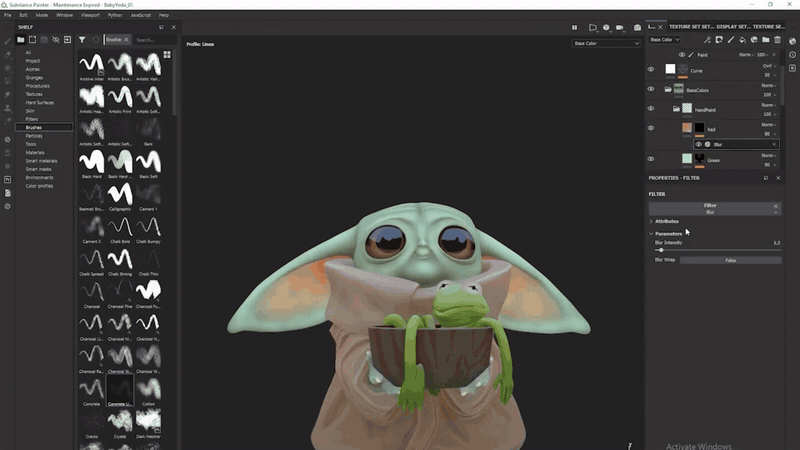Open the viewport Base Color channel dropdown
Viewport: 800px width, 450px height.
pyautogui.click(x=606, y=43)
